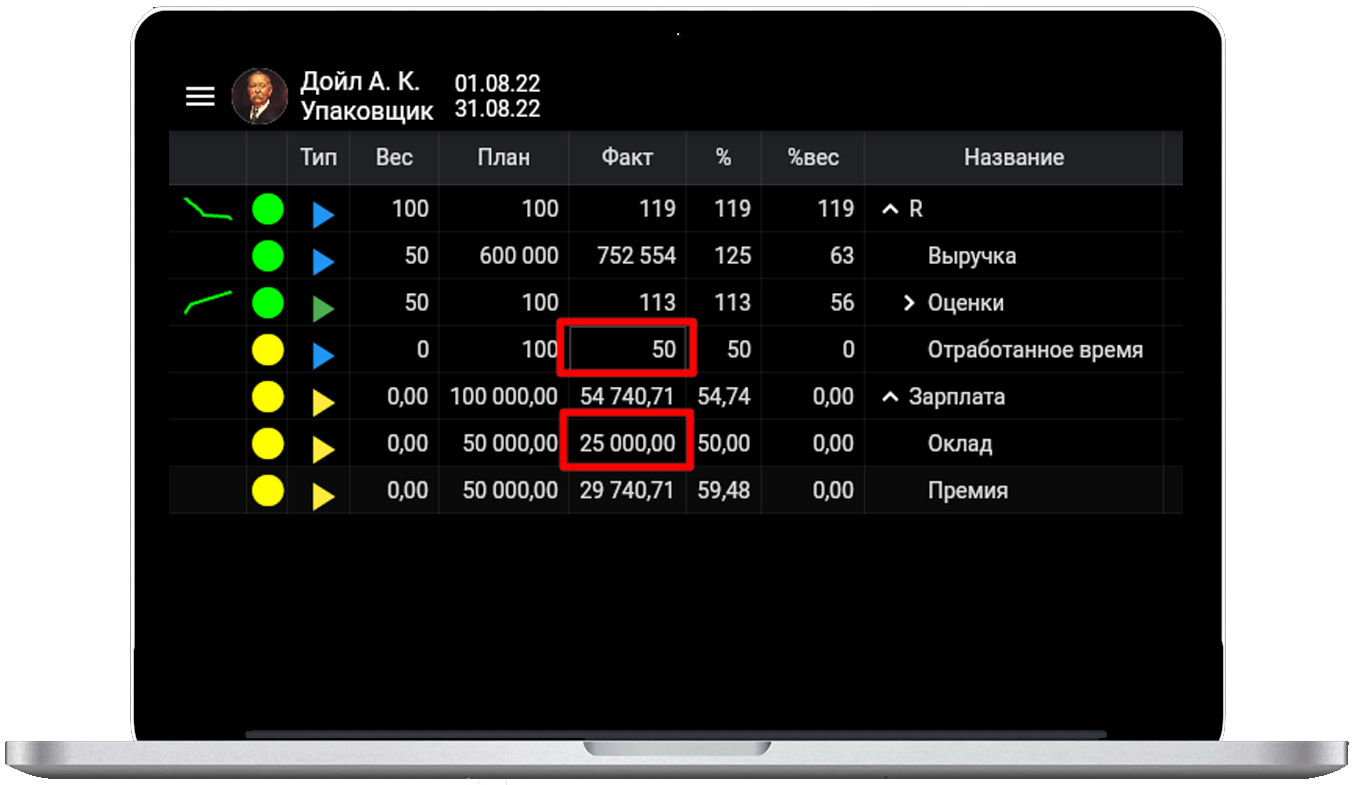
Task: Click the green trend sparkline in Оценки row
Action: 208,302
